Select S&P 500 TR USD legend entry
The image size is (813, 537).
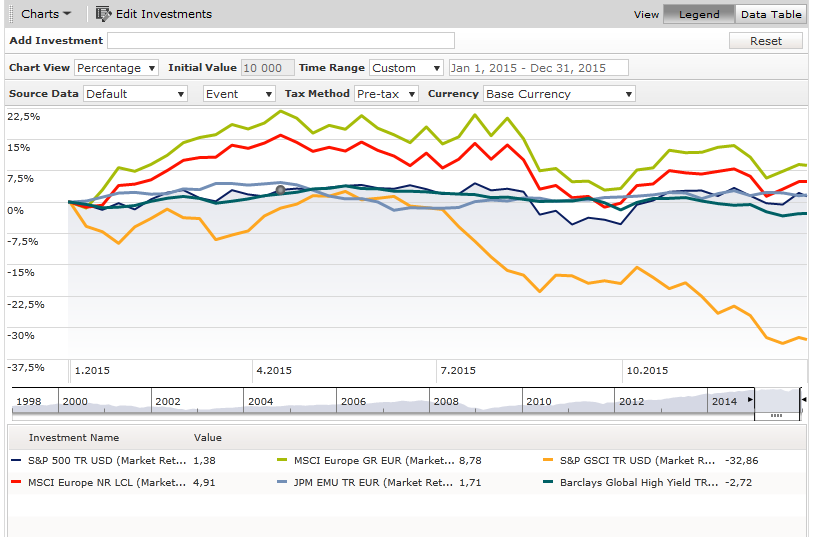(x=107, y=460)
